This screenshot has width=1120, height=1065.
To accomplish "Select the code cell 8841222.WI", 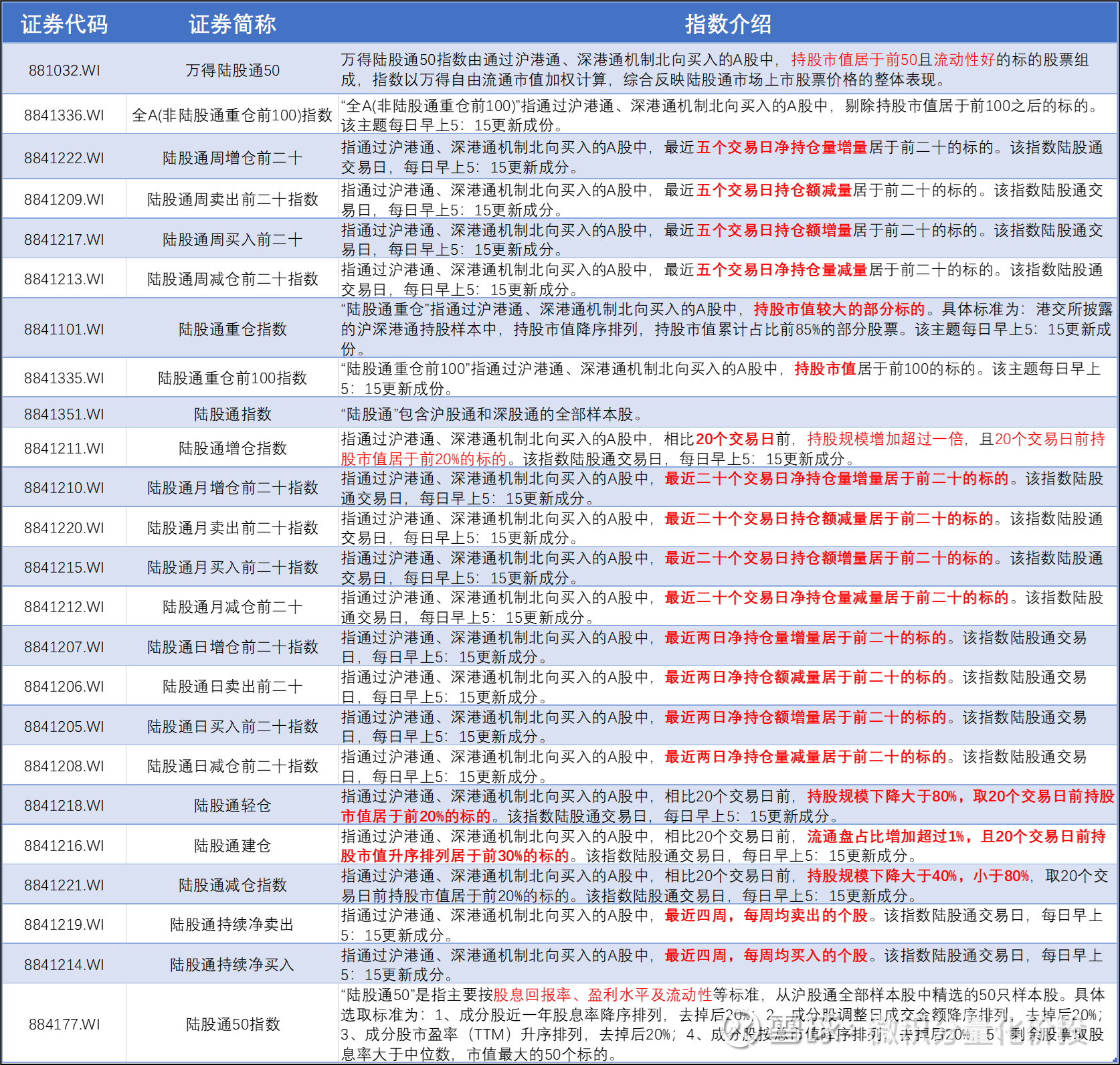I will click(64, 158).
